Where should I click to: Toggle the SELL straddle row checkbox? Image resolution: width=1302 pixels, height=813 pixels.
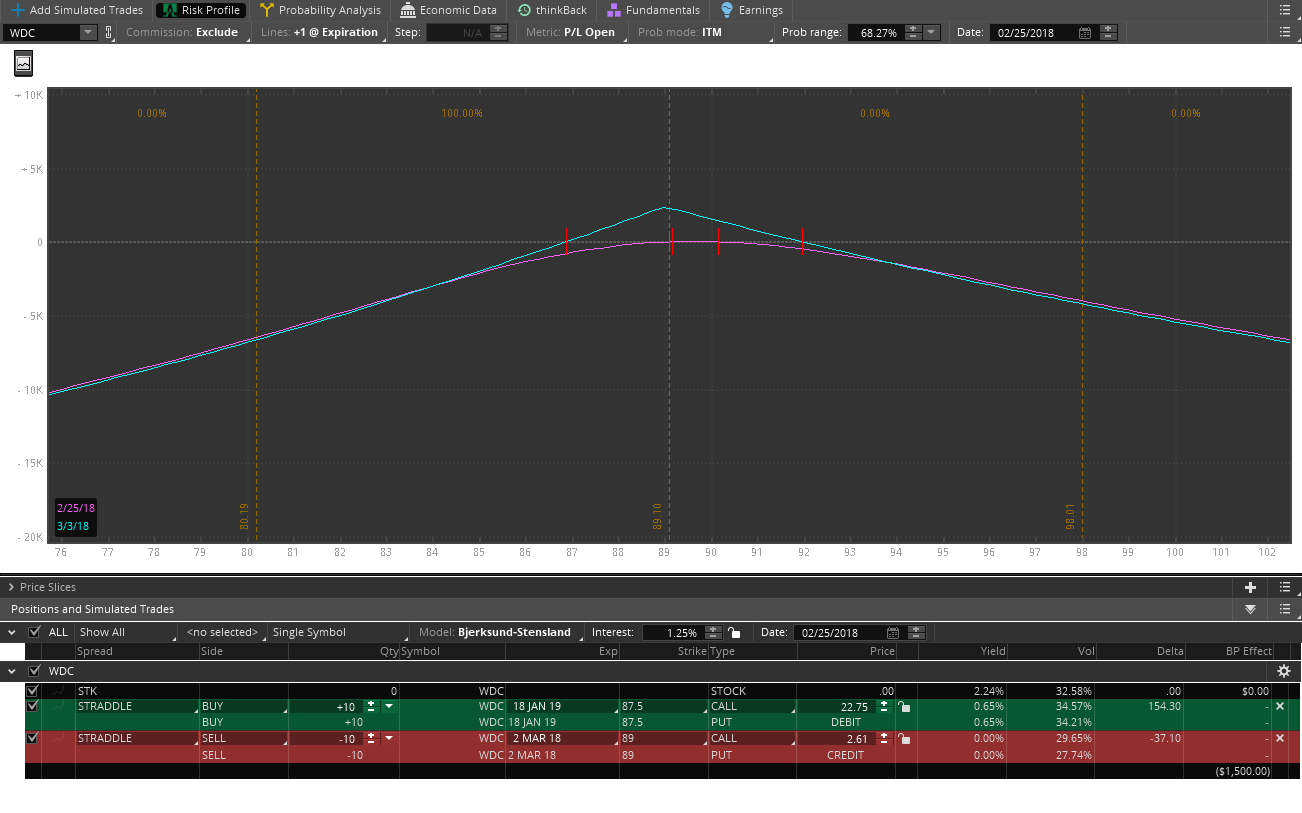[32, 738]
